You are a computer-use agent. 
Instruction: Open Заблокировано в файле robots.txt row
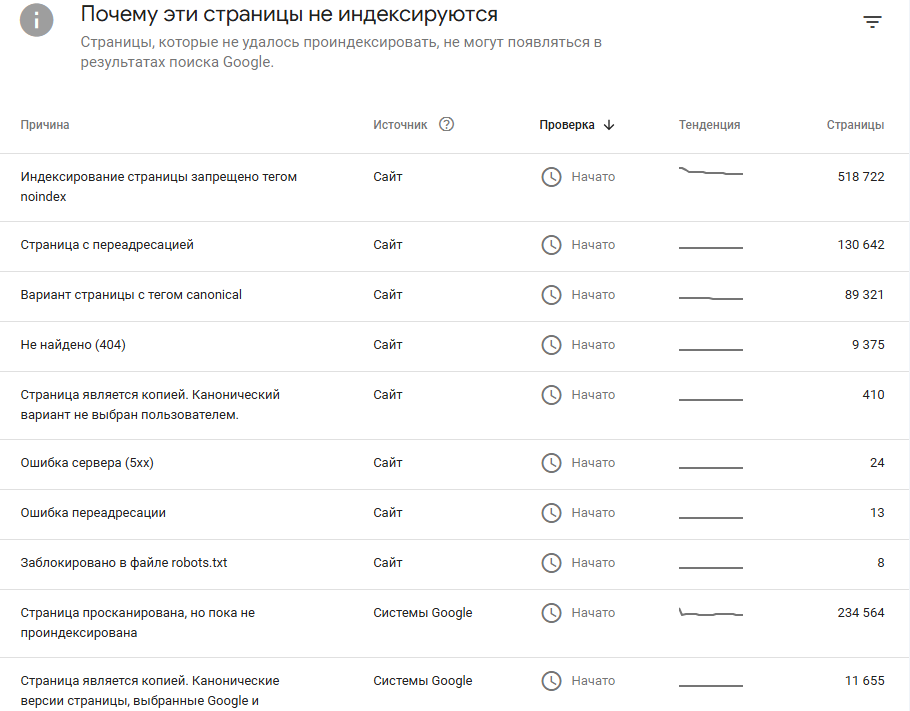point(124,563)
